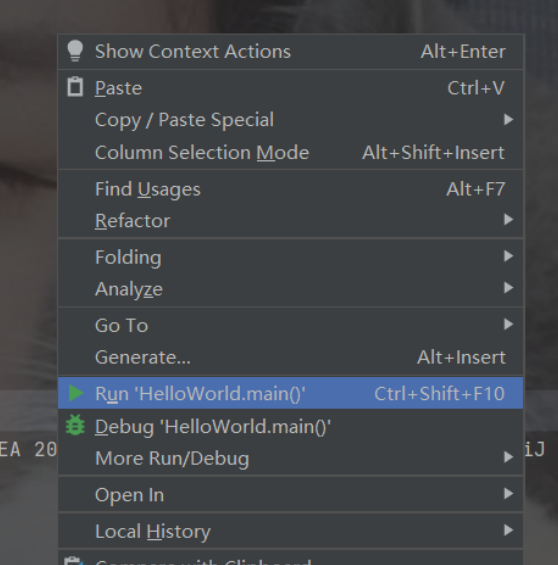The height and width of the screenshot is (565, 558).
Task: Click the lightbulb Show Context Actions icon
Action: coord(75,51)
